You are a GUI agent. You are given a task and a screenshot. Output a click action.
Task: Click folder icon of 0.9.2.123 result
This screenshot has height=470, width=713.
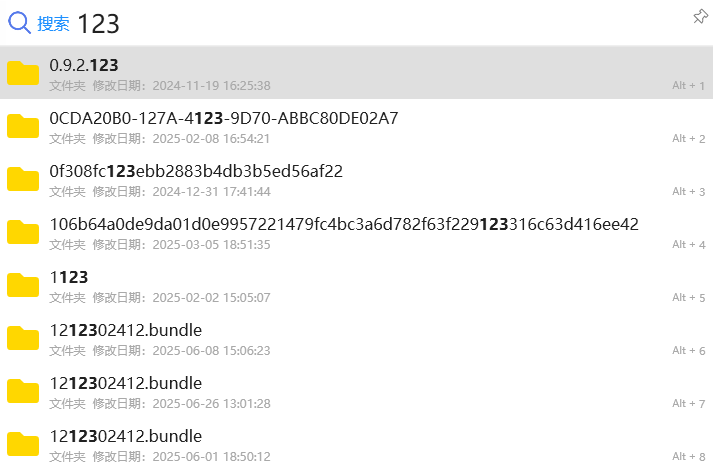pos(23,73)
